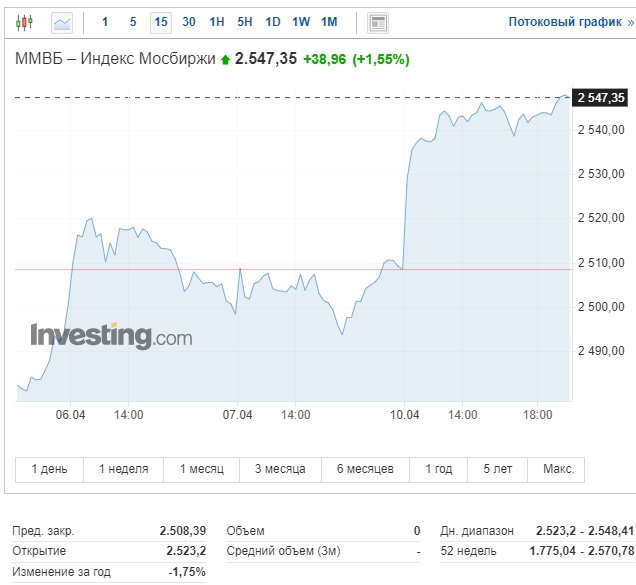636x585 pixels.
Task: Click the 2 547,35 price label marker
Action: coord(601,97)
